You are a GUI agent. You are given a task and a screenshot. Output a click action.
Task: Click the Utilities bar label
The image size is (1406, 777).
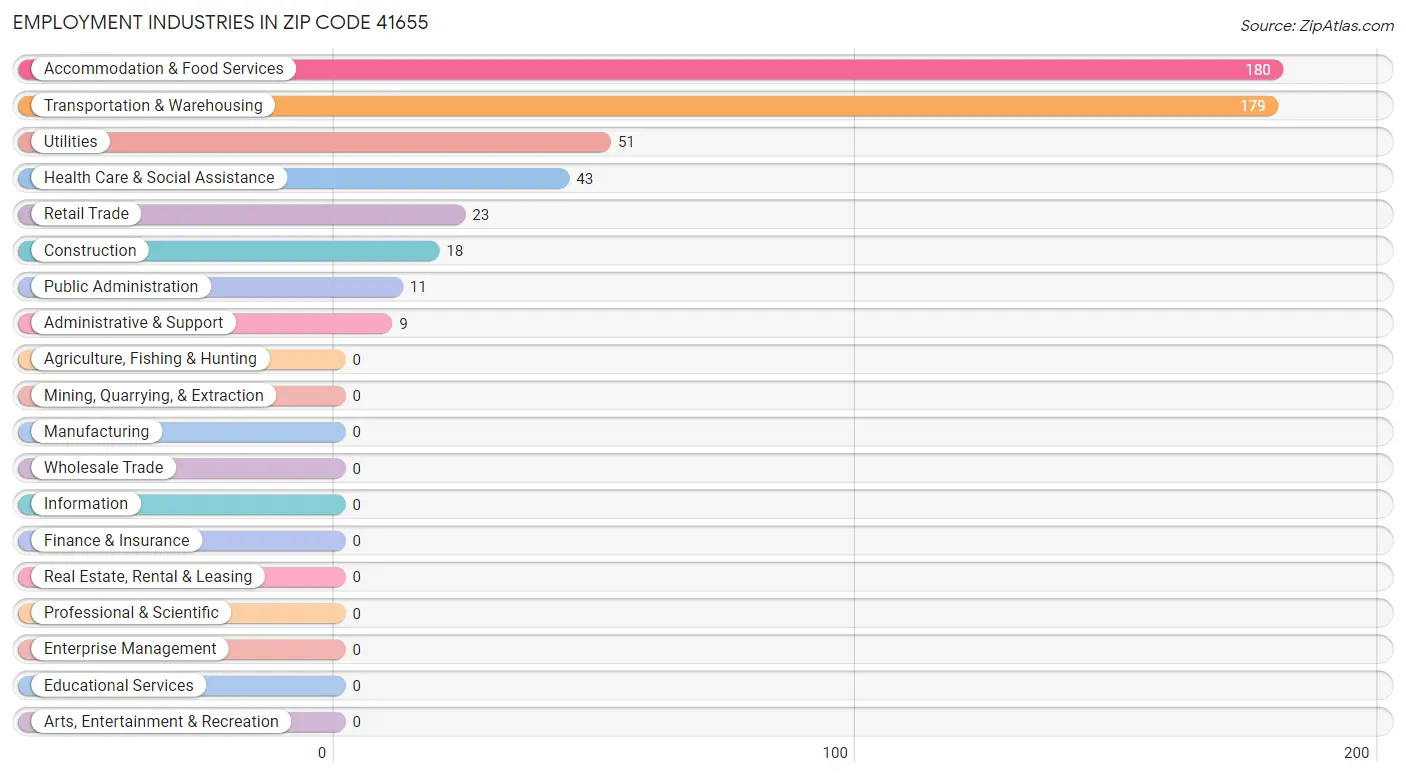click(x=70, y=141)
